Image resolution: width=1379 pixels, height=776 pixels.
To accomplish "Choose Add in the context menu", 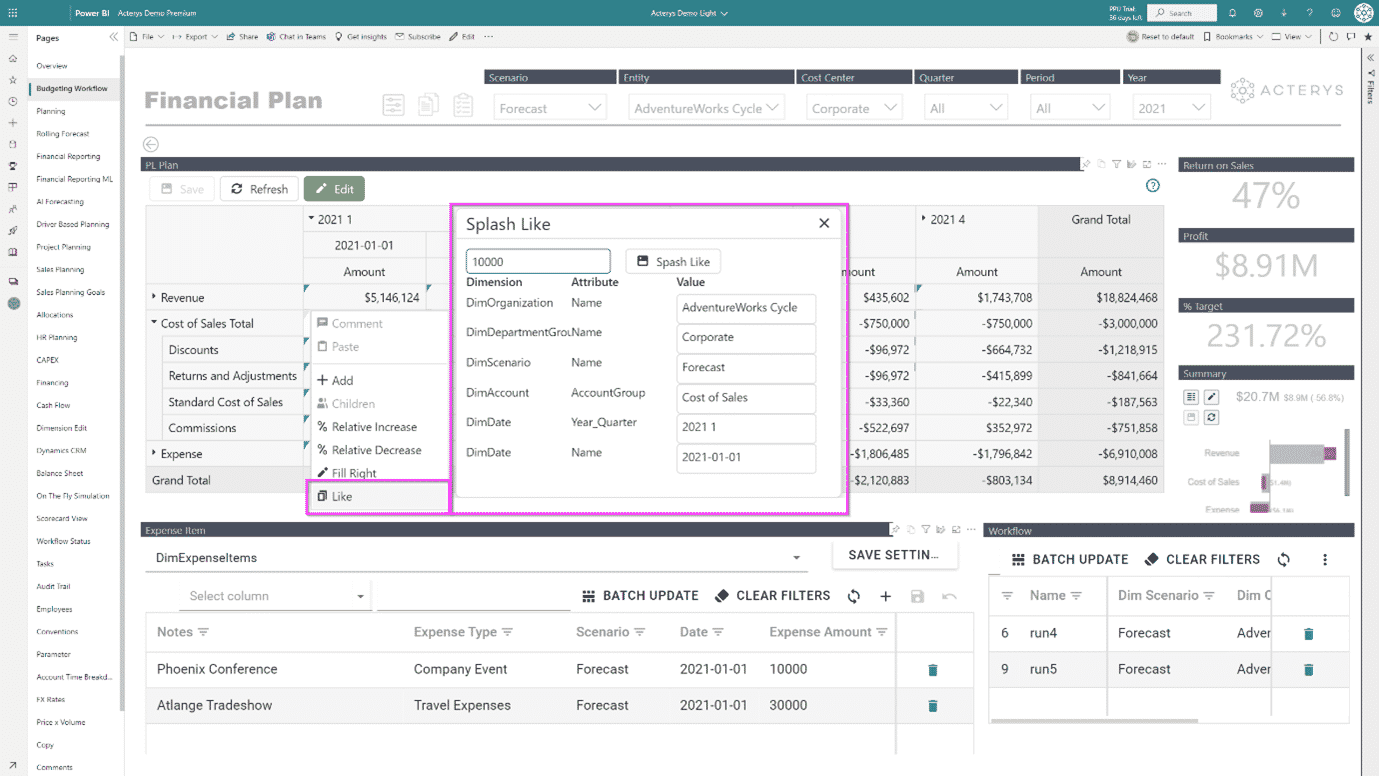I will coord(378,380).
